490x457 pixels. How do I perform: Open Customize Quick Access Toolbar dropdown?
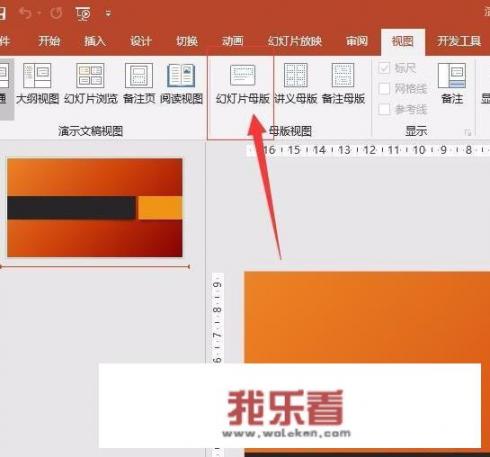tap(108, 14)
